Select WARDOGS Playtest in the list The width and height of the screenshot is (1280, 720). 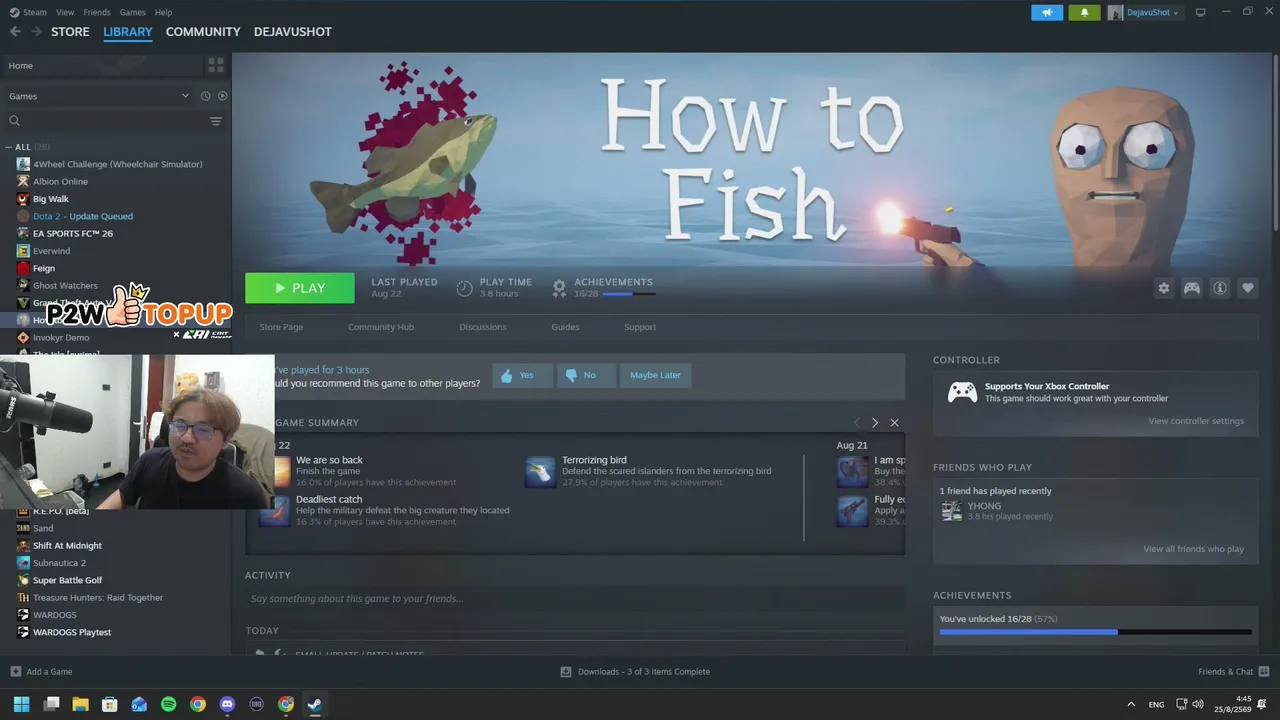[x=72, y=632]
